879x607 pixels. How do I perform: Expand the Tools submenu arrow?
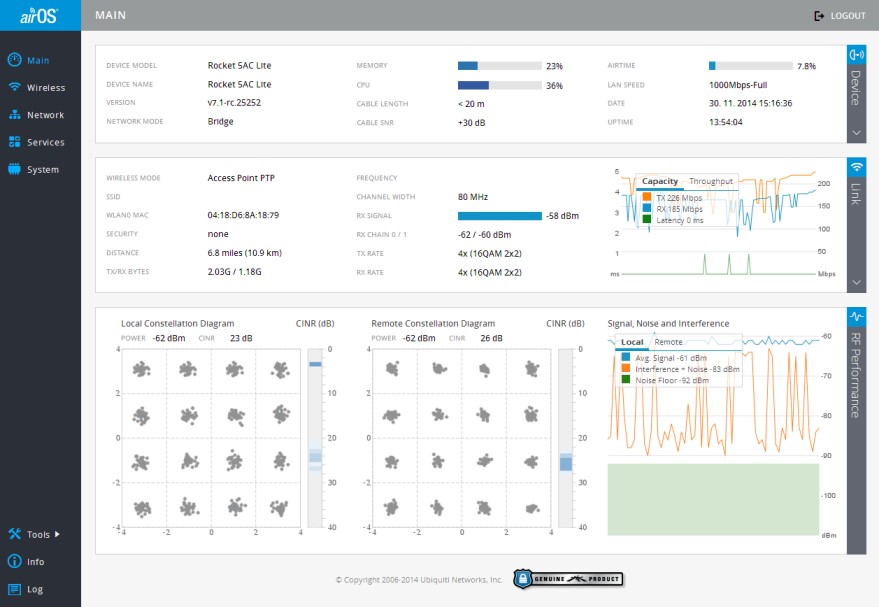coord(57,534)
